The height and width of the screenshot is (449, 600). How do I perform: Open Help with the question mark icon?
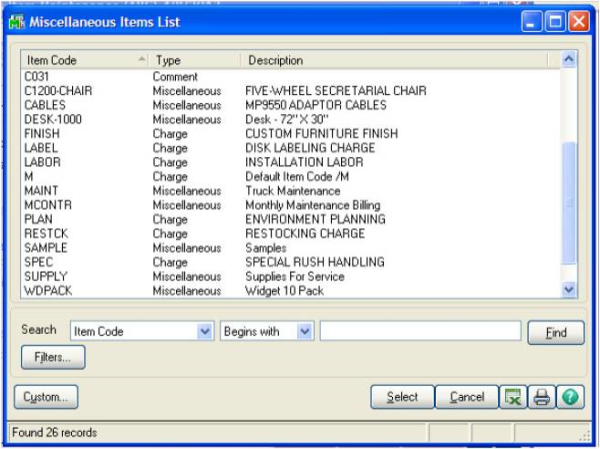pos(570,397)
